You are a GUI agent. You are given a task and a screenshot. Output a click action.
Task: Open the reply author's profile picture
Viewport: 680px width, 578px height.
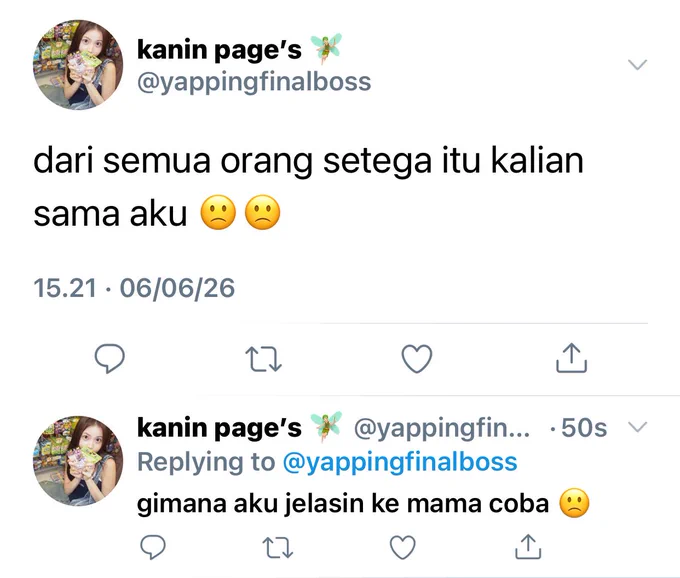[x=78, y=461]
